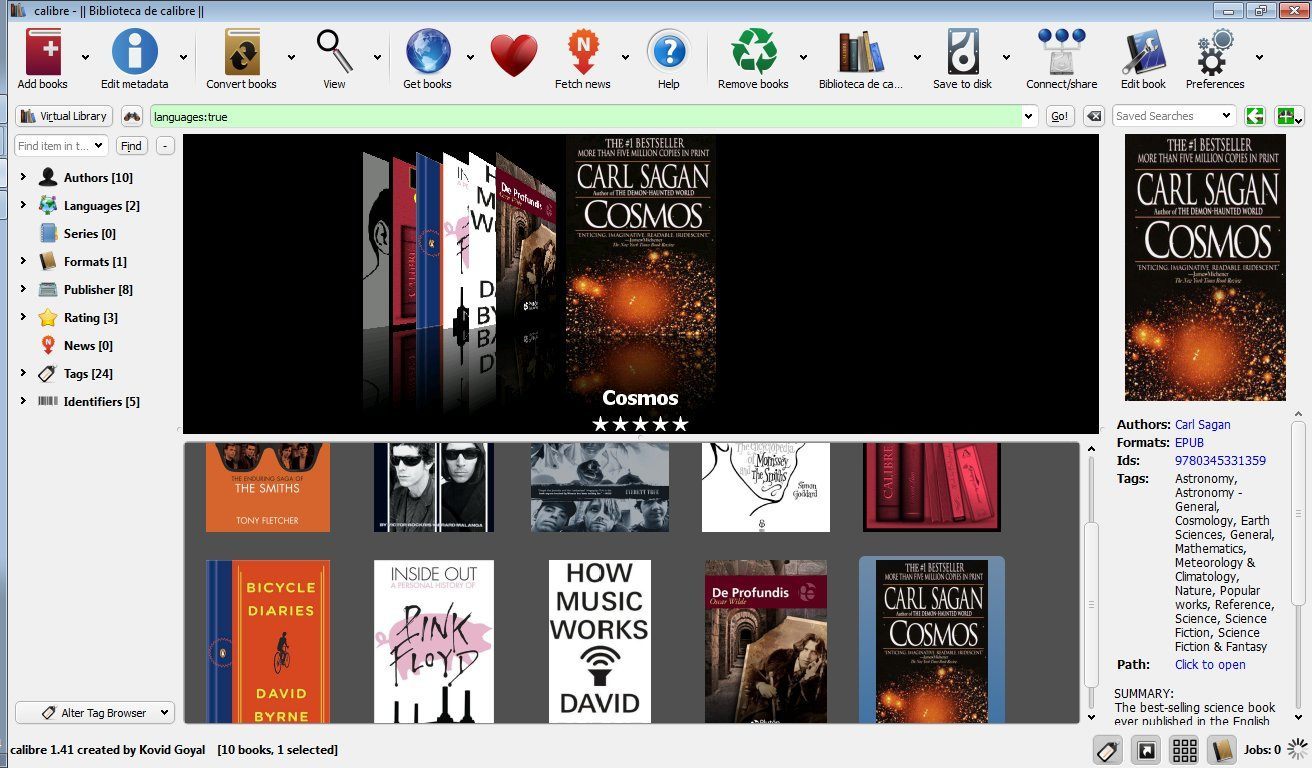Expand the Authors tree category
Viewport: 1312px width, 768px height.
click(23, 177)
